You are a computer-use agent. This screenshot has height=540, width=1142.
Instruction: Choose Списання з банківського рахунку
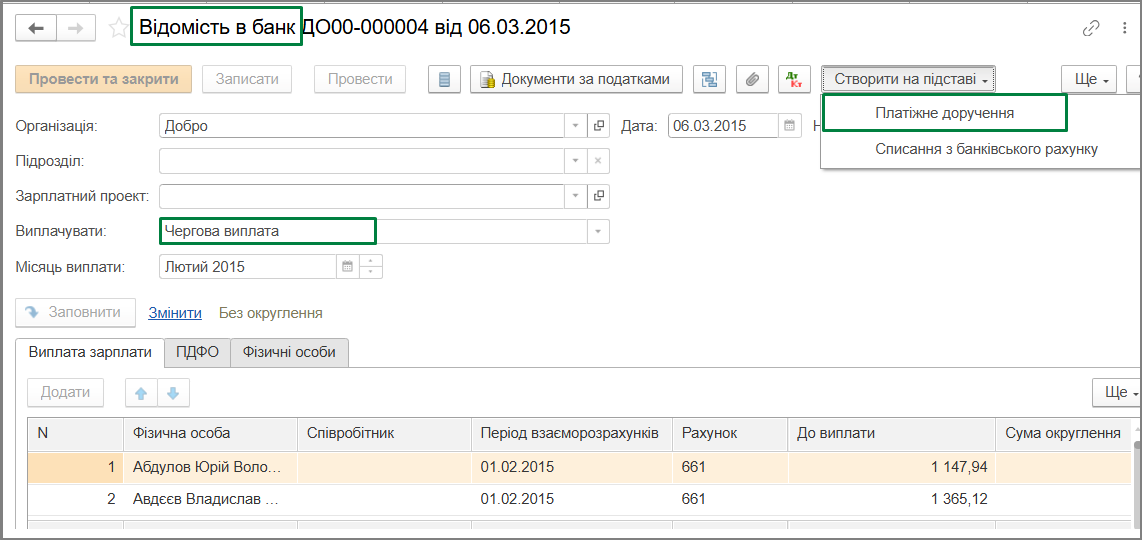click(986, 149)
